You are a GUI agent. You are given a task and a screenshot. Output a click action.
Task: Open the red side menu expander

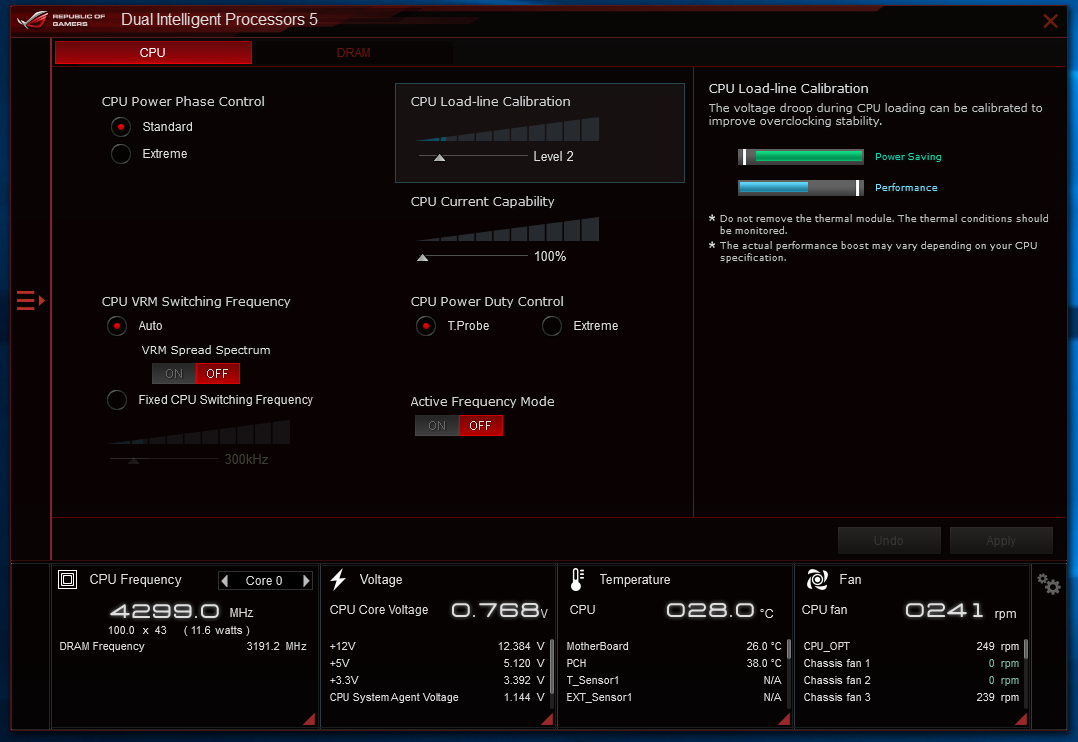pos(30,301)
